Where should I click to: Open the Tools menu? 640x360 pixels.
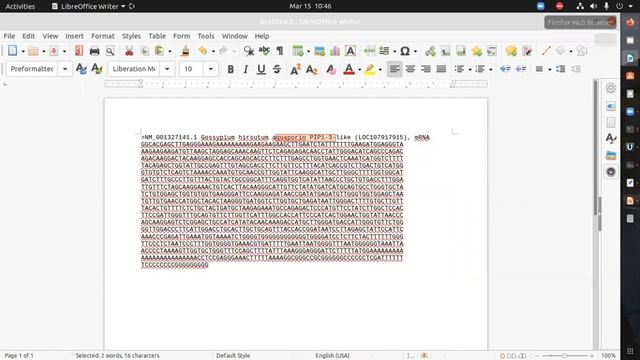(206, 36)
